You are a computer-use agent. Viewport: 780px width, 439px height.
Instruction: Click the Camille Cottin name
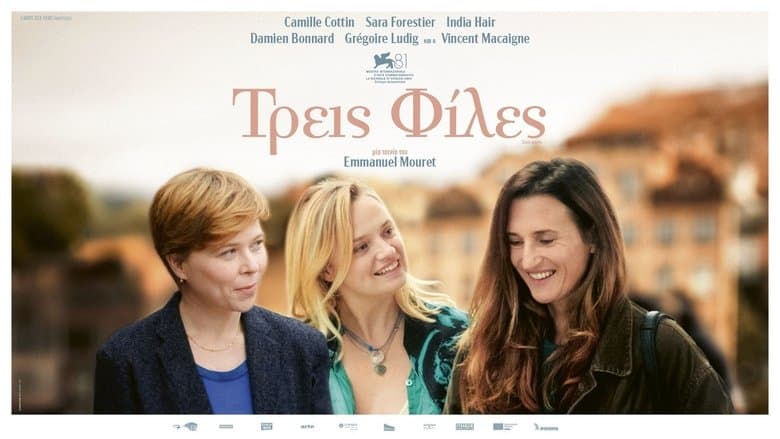[x=319, y=22]
